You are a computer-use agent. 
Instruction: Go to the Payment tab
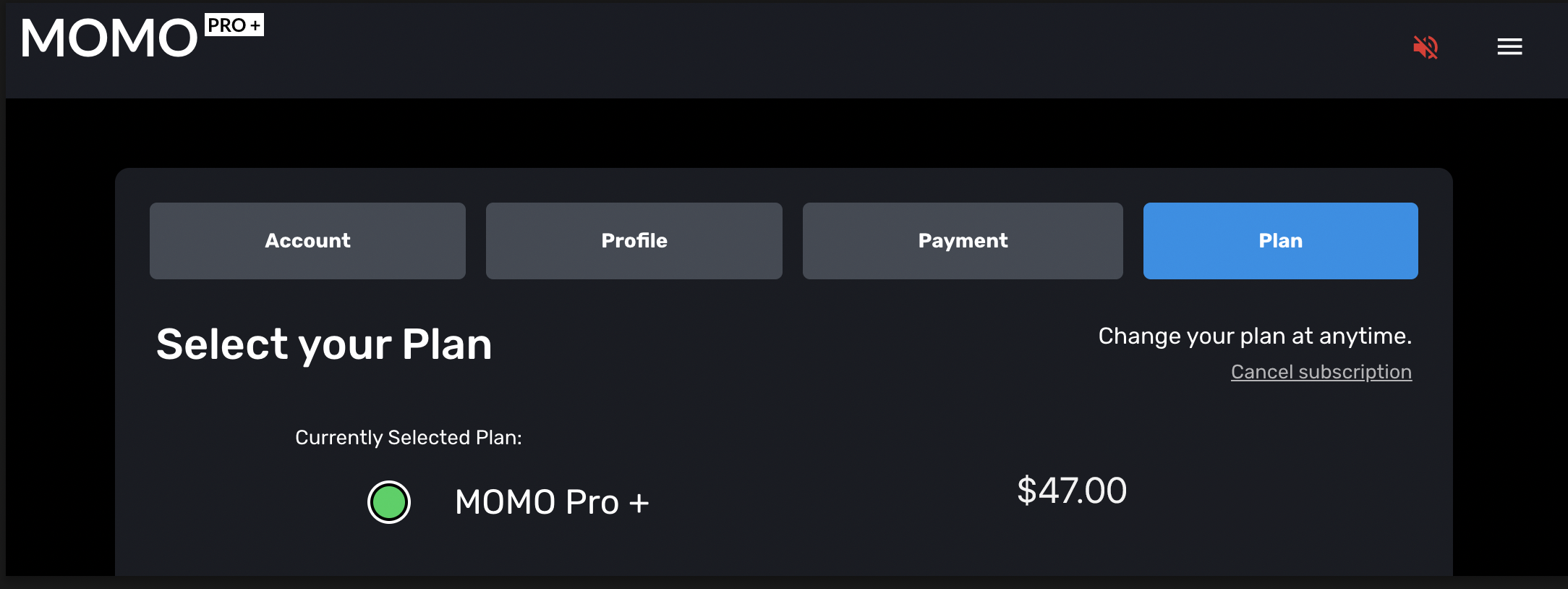click(963, 241)
